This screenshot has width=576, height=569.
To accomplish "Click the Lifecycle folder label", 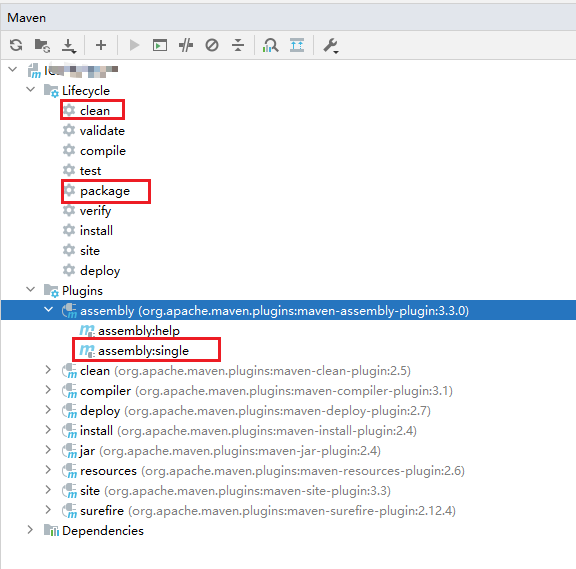I will pyautogui.click(x=86, y=90).
